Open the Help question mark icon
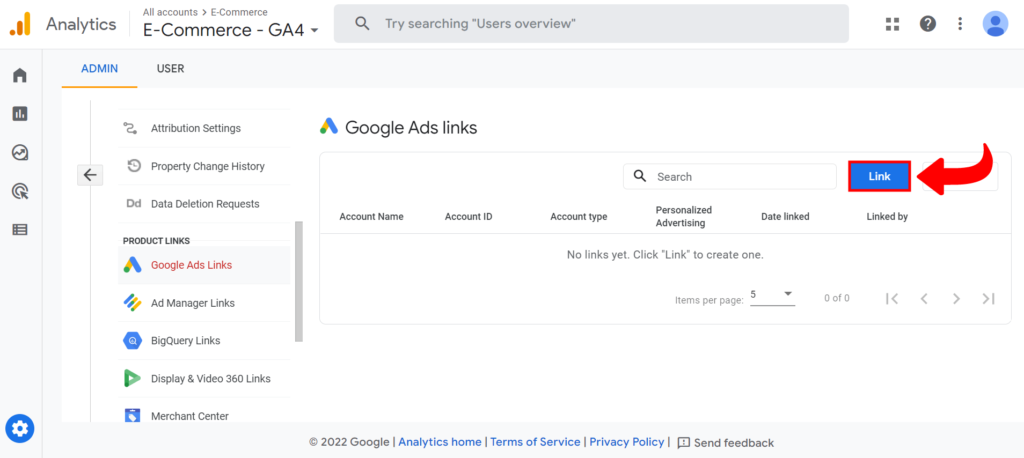This screenshot has height=458, width=1024. tap(928, 24)
